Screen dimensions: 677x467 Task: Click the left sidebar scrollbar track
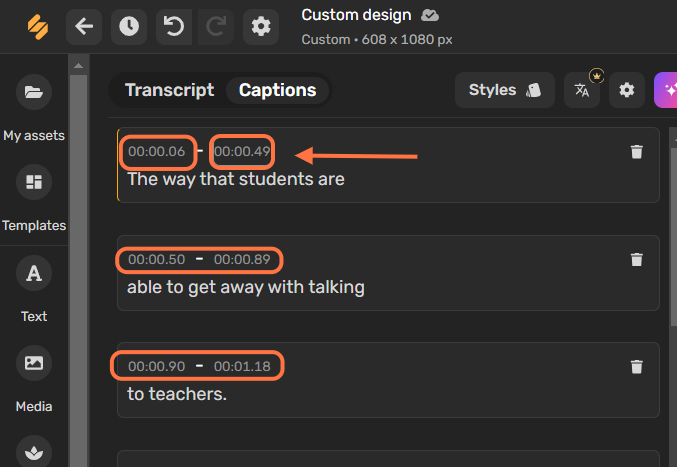click(78, 271)
